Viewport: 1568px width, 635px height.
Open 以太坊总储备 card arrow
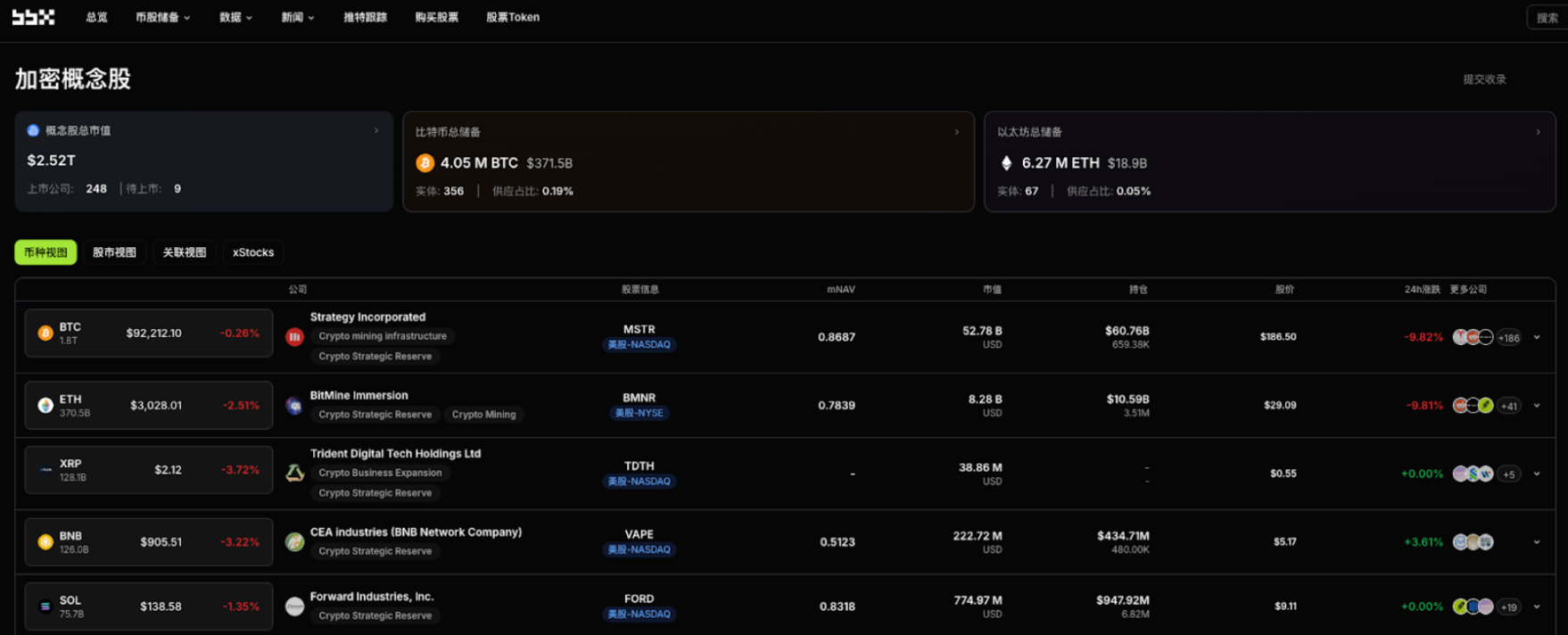(1538, 132)
